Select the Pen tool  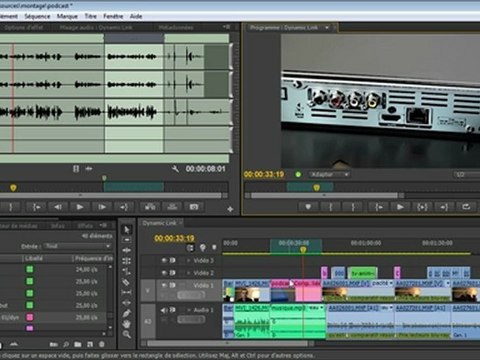tap(127, 313)
